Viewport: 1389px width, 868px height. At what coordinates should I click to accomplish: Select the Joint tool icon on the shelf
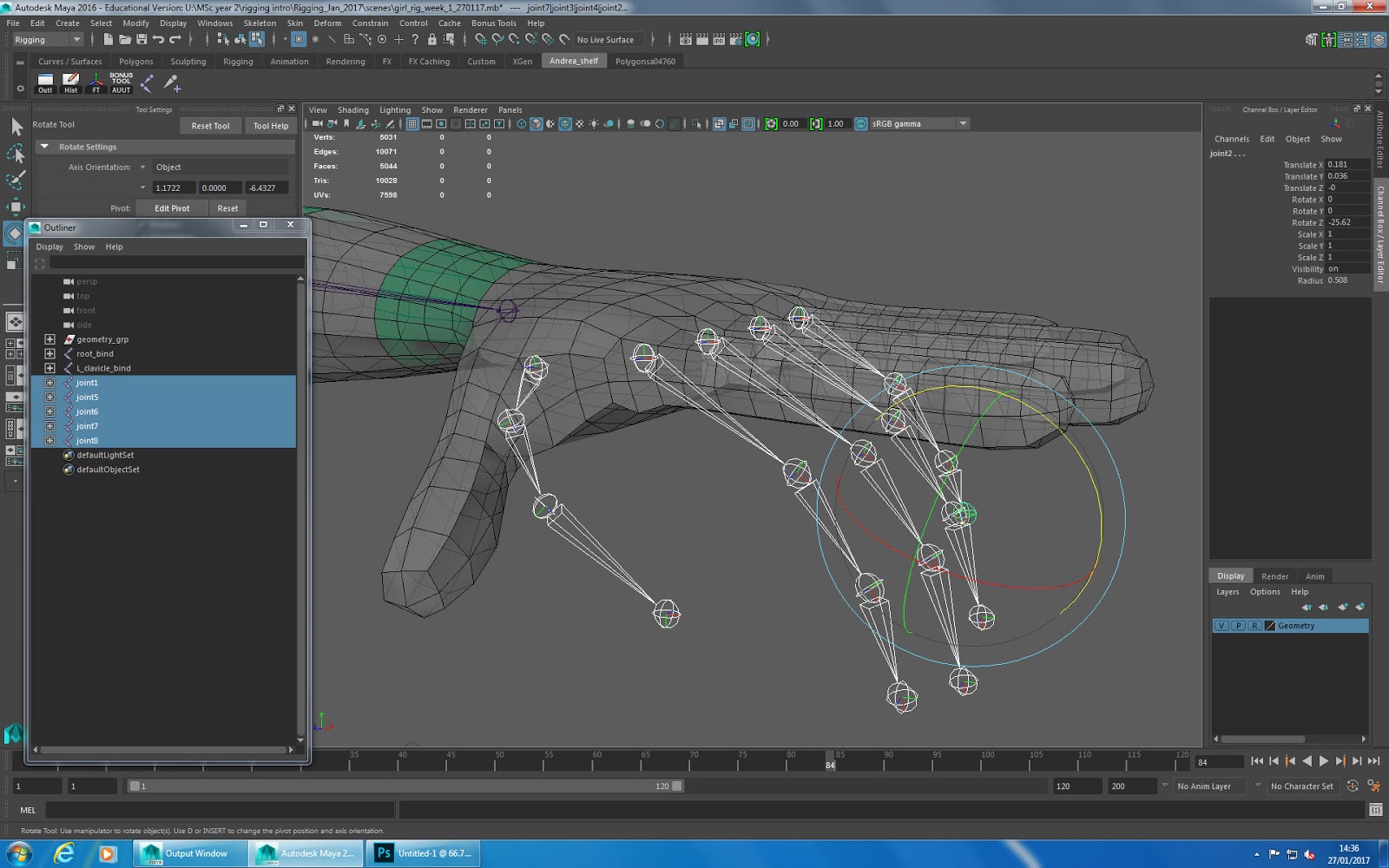click(147, 82)
